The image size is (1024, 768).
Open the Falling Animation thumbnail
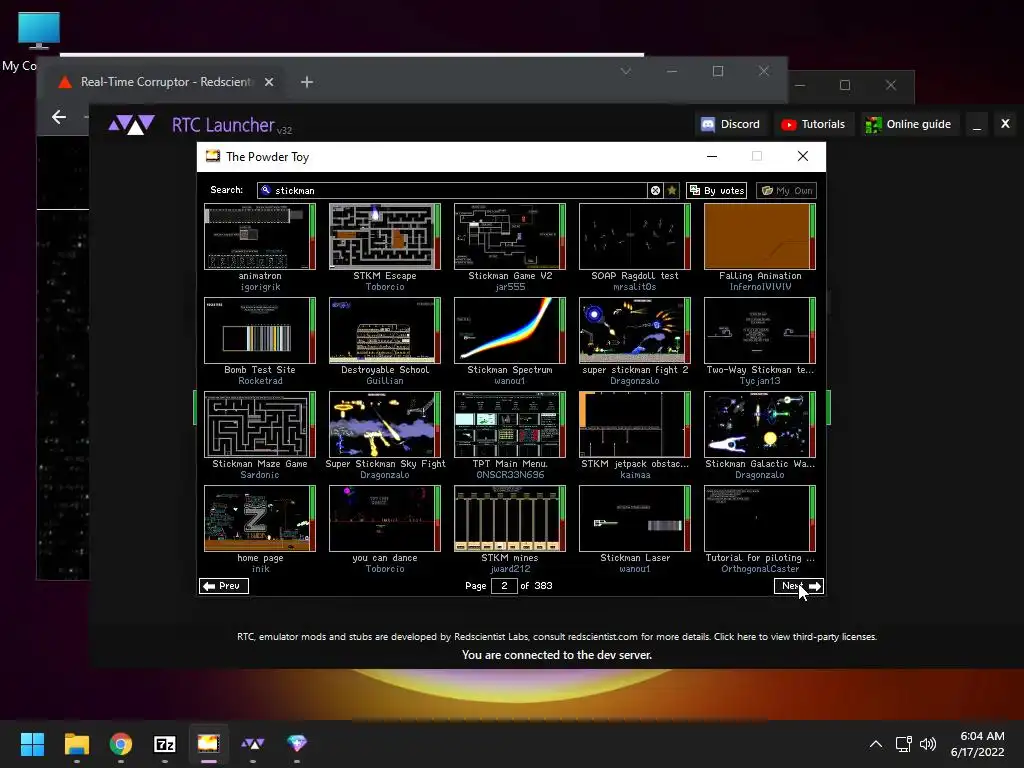pos(760,236)
